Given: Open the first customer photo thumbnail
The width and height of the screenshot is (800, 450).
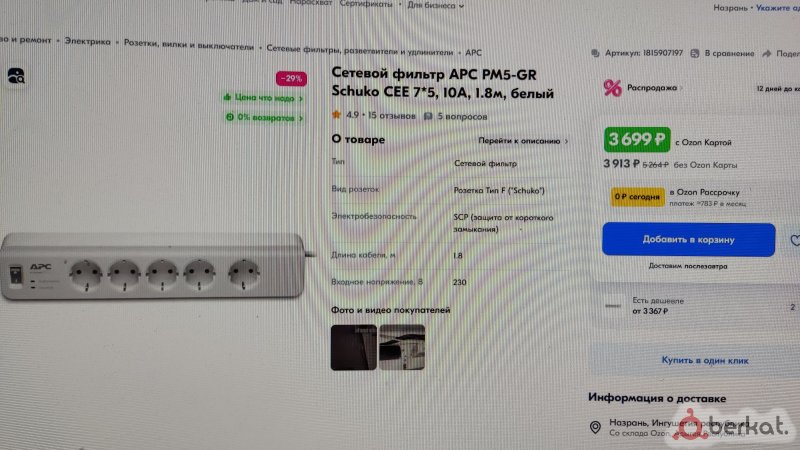Looking at the screenshot, I should (x=354, y=347).
